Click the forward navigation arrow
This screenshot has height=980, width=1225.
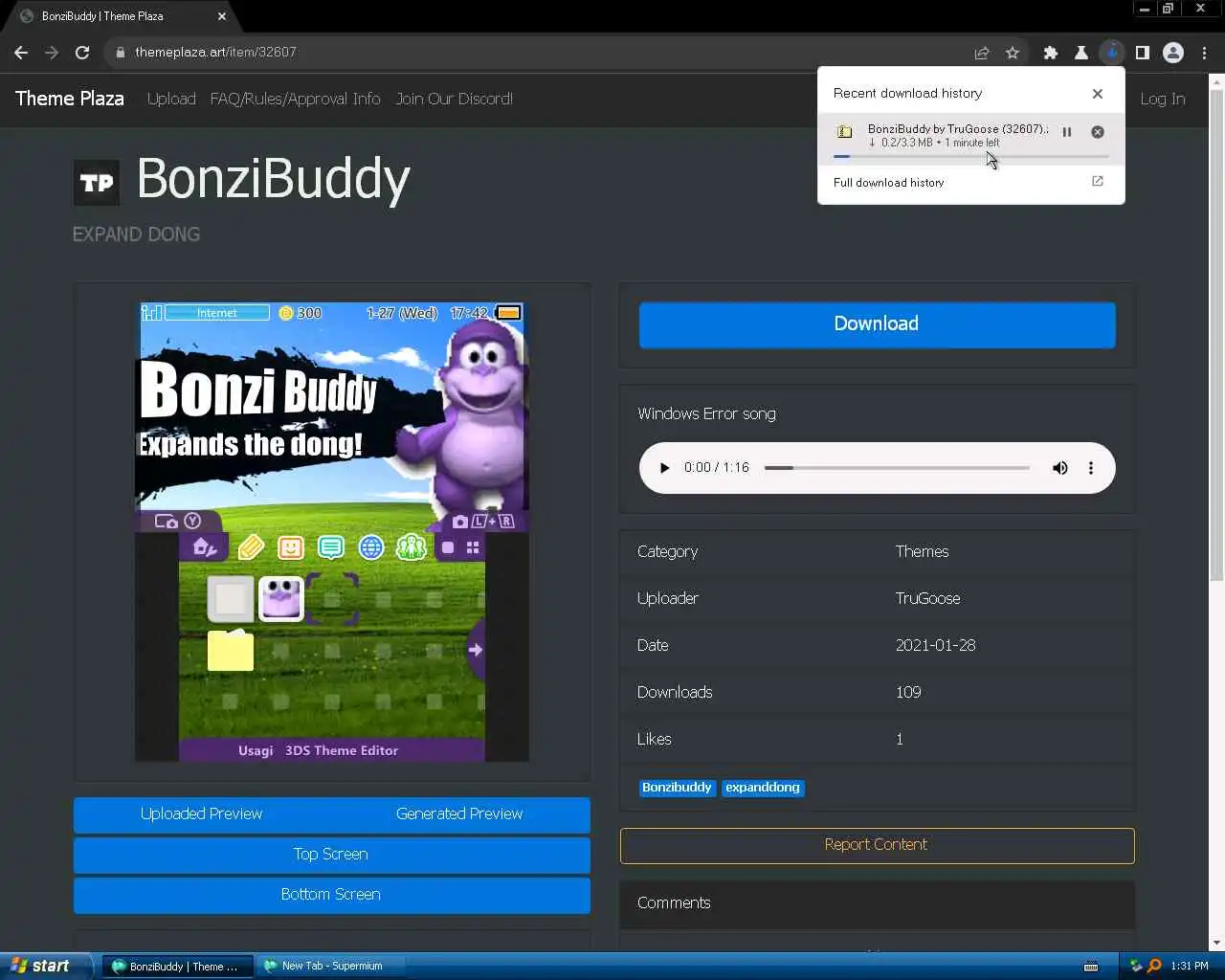tap(52, 53)
